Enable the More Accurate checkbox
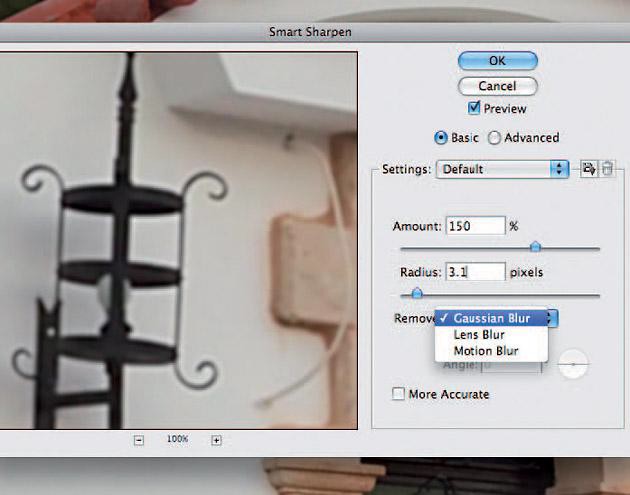The image size is (630, 495). pos(398,394)
